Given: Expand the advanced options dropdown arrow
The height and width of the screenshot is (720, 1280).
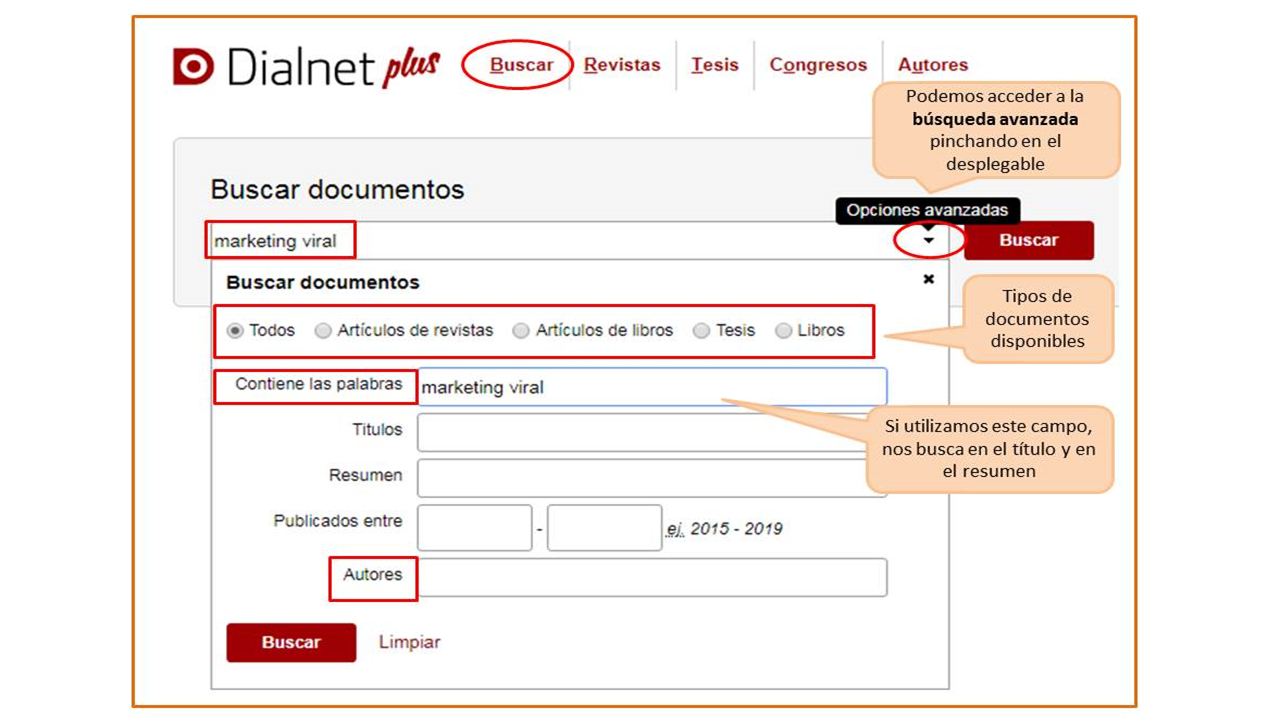Looking at the screenshot, I should click(929, 241).
